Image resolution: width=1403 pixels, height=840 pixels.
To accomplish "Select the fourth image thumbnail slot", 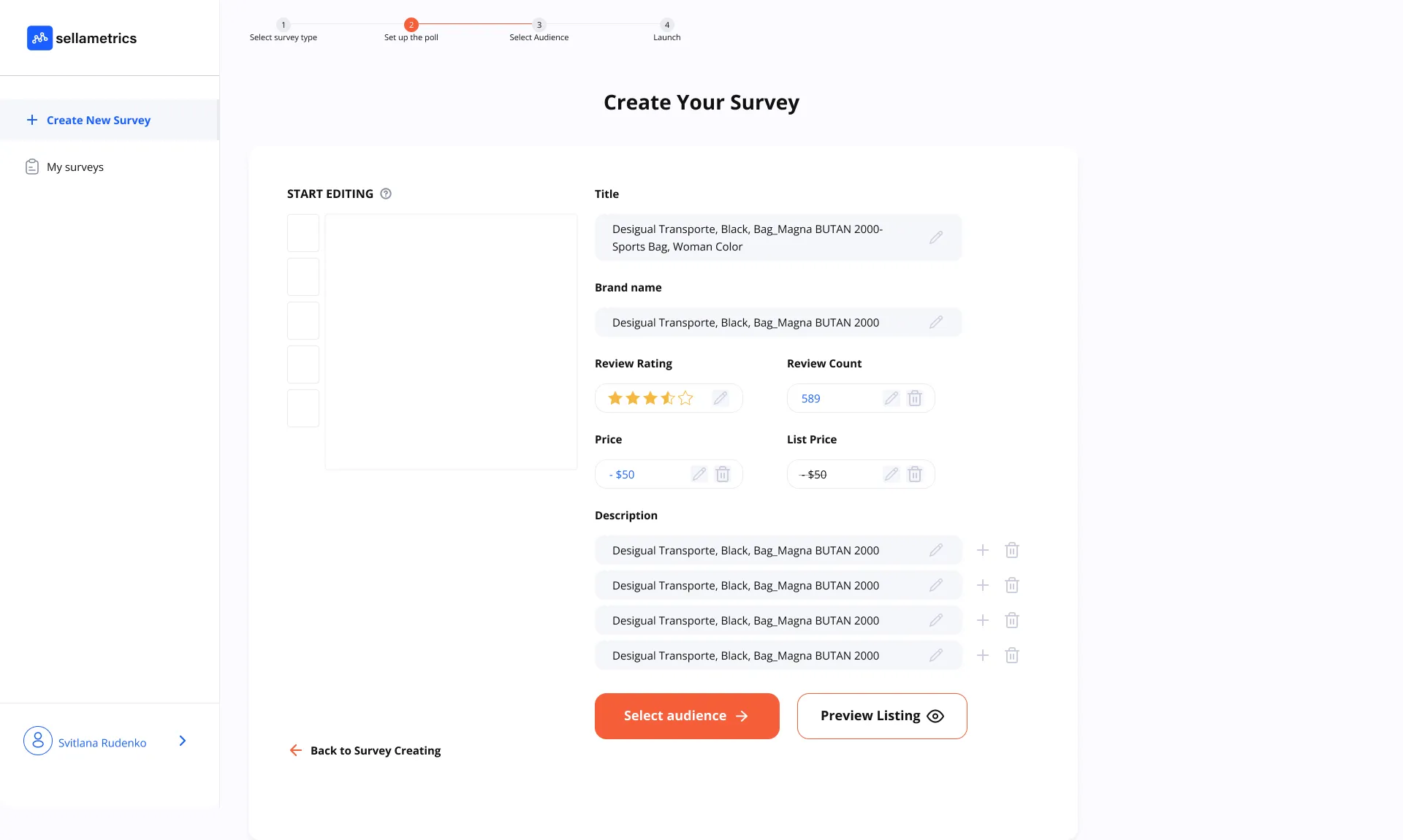I will pyautogui.click(x=303, y=364).
